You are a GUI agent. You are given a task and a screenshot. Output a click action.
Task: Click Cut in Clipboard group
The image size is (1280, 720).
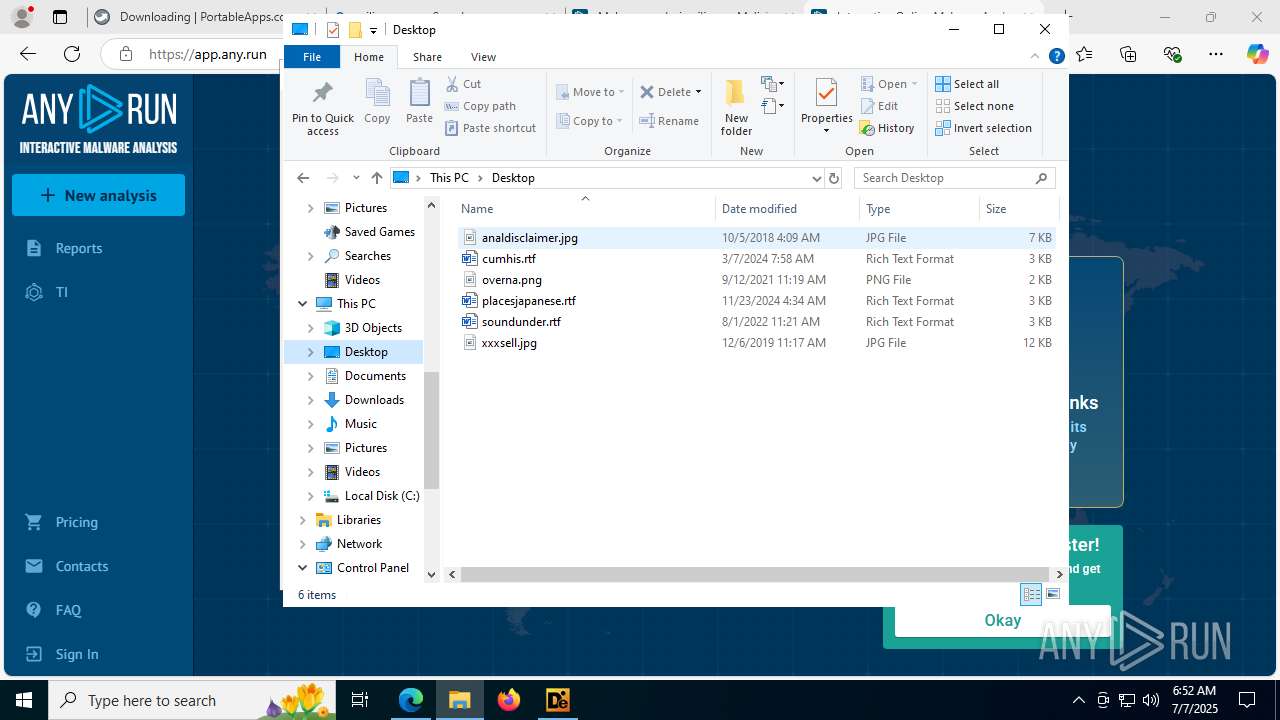463,84
